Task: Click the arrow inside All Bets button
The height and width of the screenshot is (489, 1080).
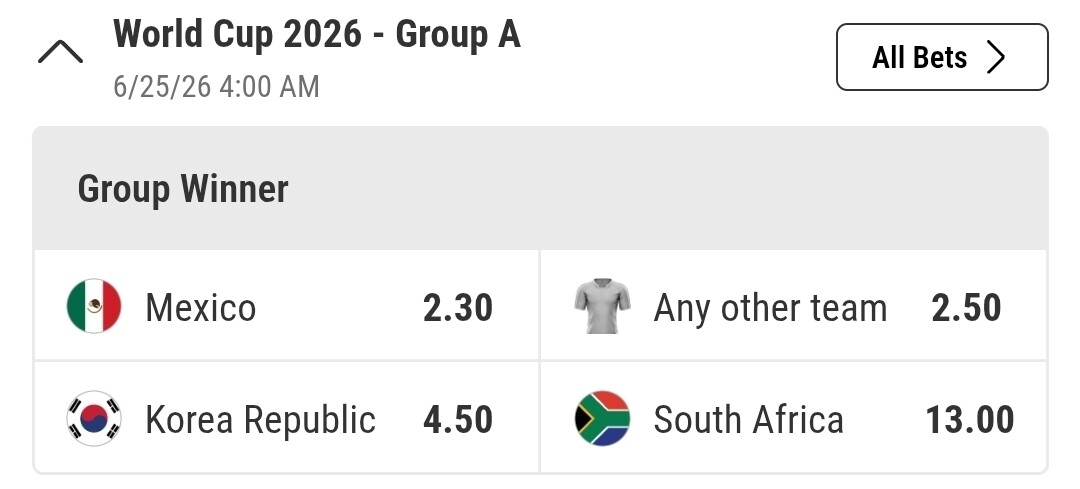Action: [x=995, y=58]
